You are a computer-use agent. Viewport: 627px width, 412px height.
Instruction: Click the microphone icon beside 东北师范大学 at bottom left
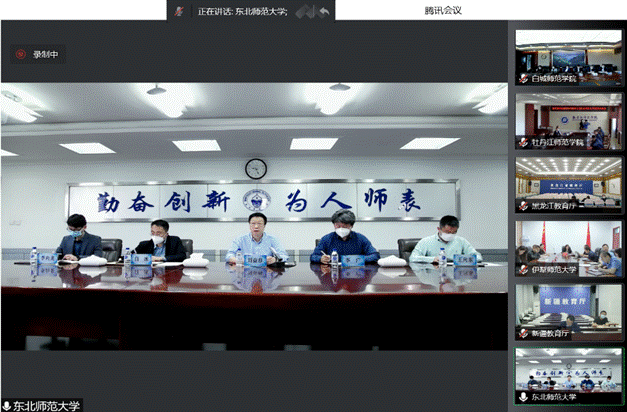point(7,406)
